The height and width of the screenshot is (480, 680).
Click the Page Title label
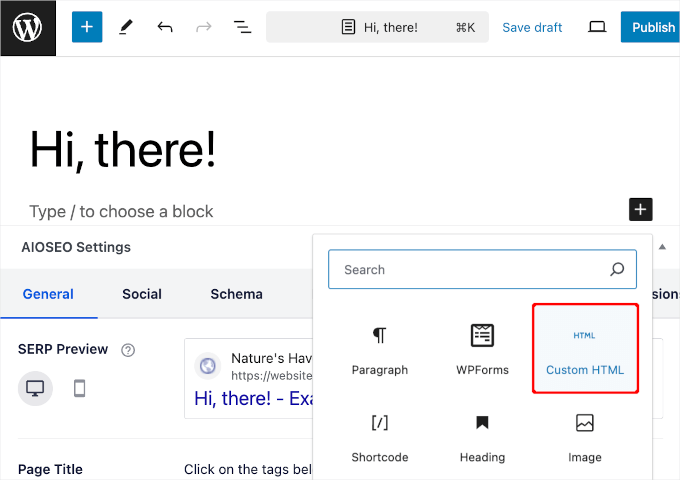pyautogui.click(x=50, y=469)
